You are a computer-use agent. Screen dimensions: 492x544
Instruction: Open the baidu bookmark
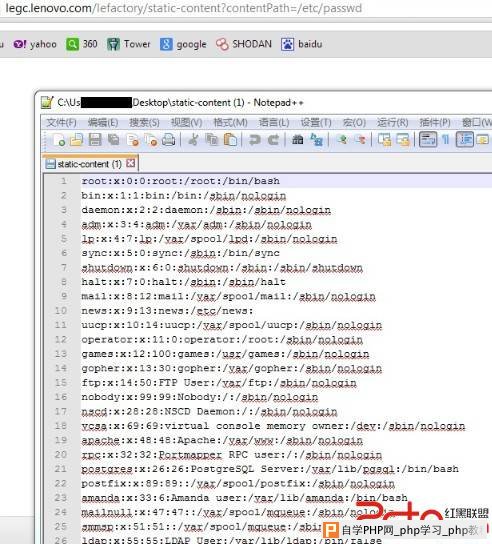[x=301, y=44]
